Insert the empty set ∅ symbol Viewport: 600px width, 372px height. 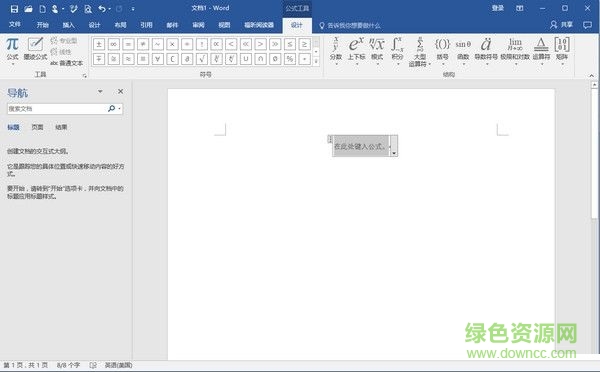click(x=275, y=59)
